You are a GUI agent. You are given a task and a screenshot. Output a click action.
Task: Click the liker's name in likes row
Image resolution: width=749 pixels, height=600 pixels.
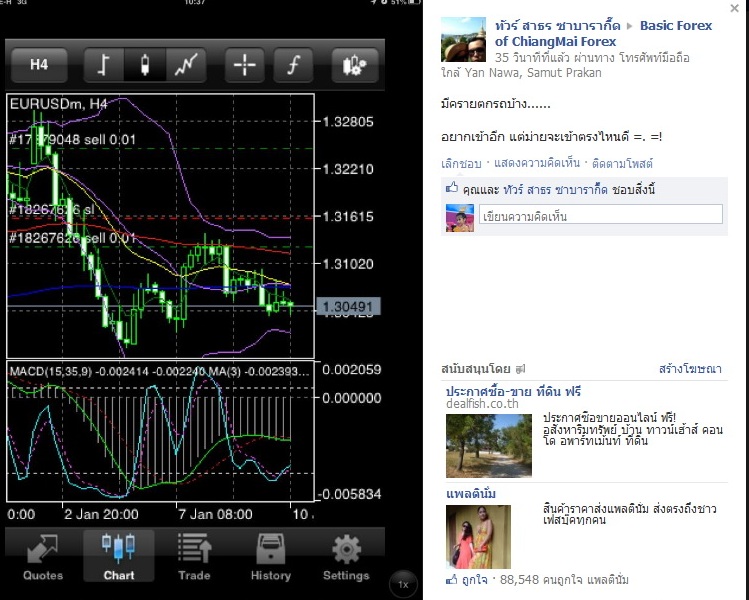(x=555, y=190)
